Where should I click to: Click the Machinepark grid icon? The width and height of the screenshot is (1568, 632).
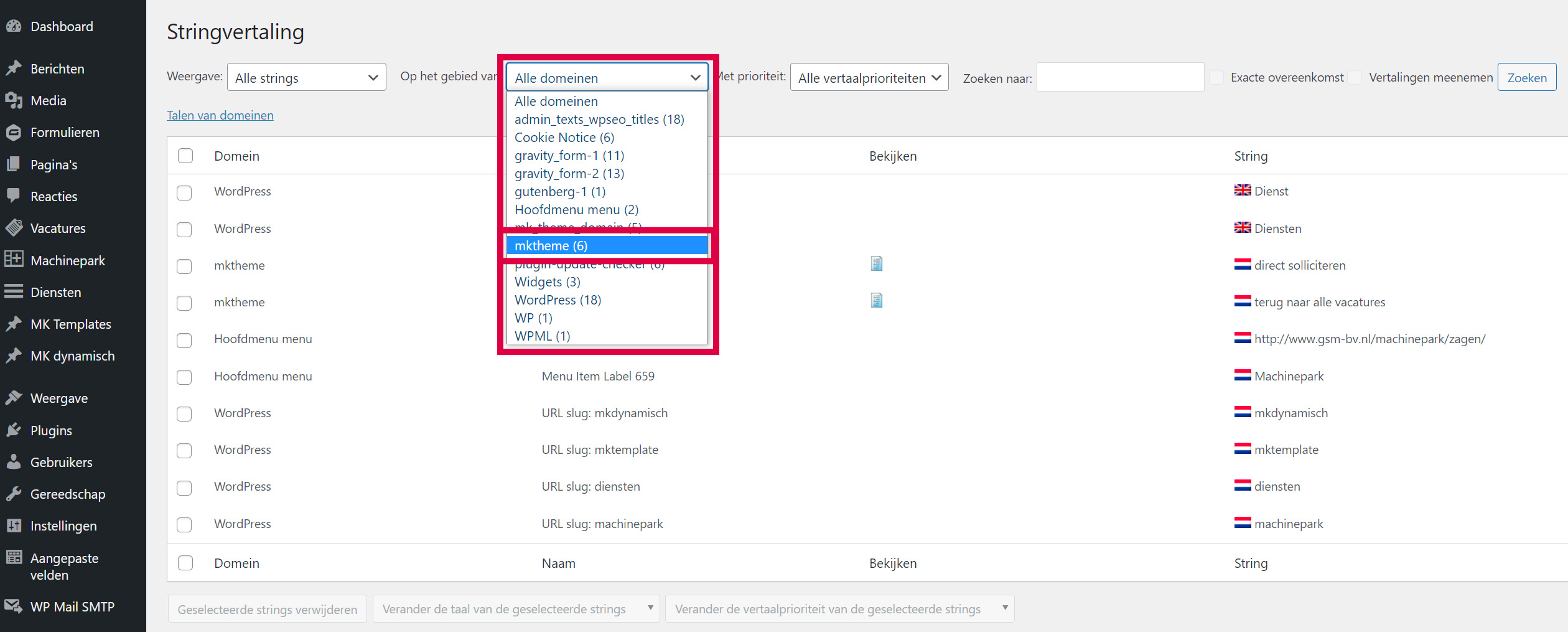coord(14,260)
